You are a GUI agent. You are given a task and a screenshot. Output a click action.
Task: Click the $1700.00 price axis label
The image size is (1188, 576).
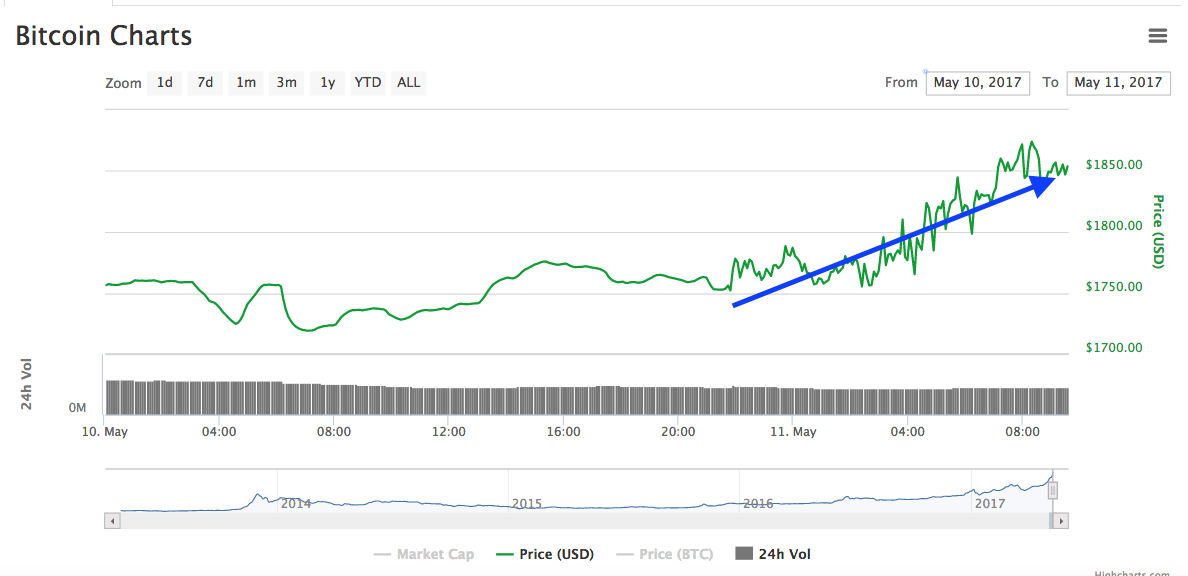coord(1114,349)
